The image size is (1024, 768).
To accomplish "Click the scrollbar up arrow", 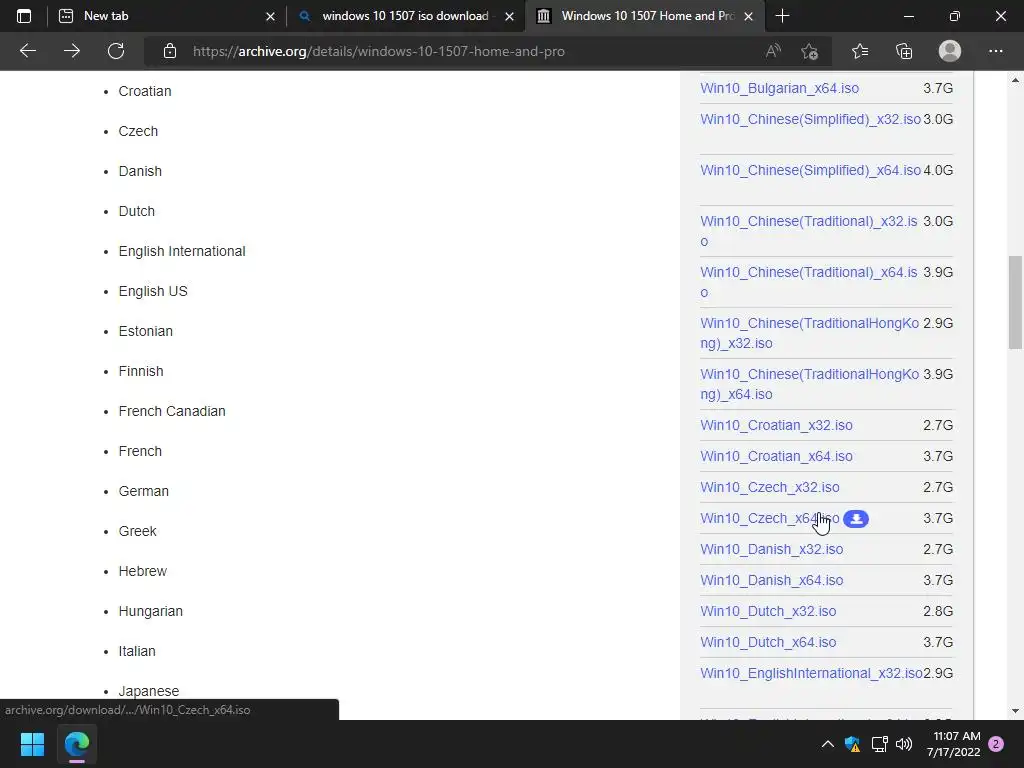I will point(1015,80).
